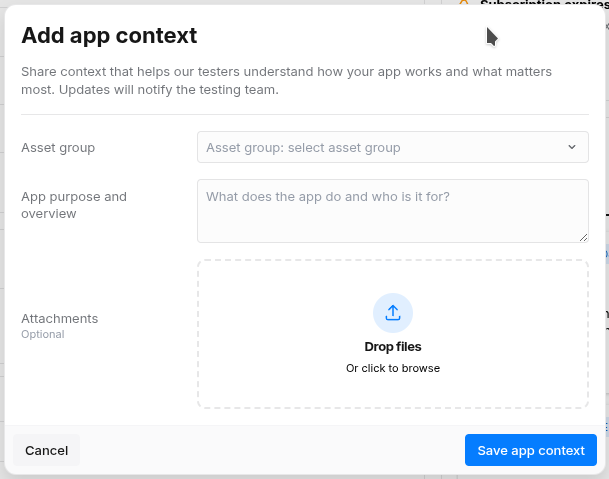The width and height of the screenshot is (609, 479).
Task: Click the 'Or click to browse' text
Action: 393,368
